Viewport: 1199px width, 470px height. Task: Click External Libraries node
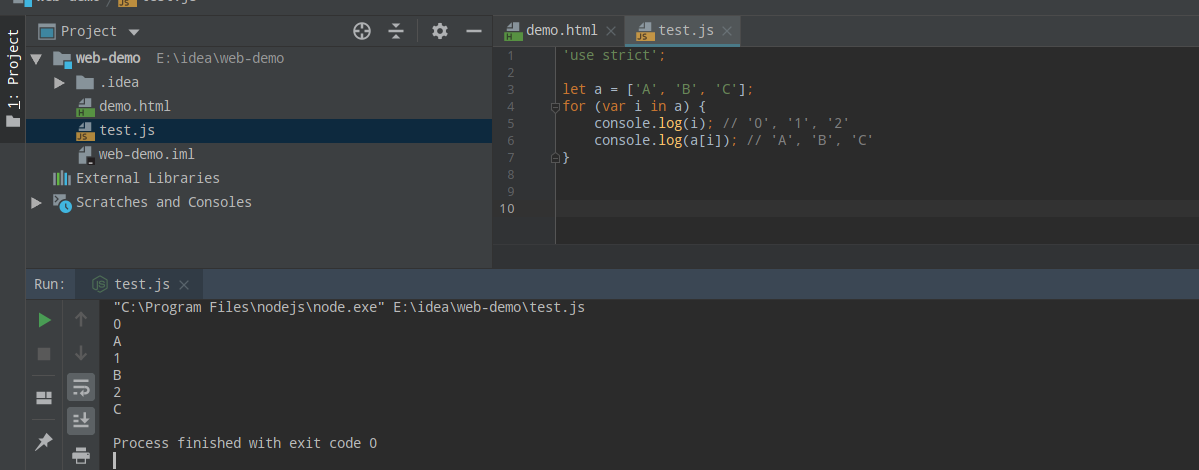pyautogui.click(x=148, y=178)
